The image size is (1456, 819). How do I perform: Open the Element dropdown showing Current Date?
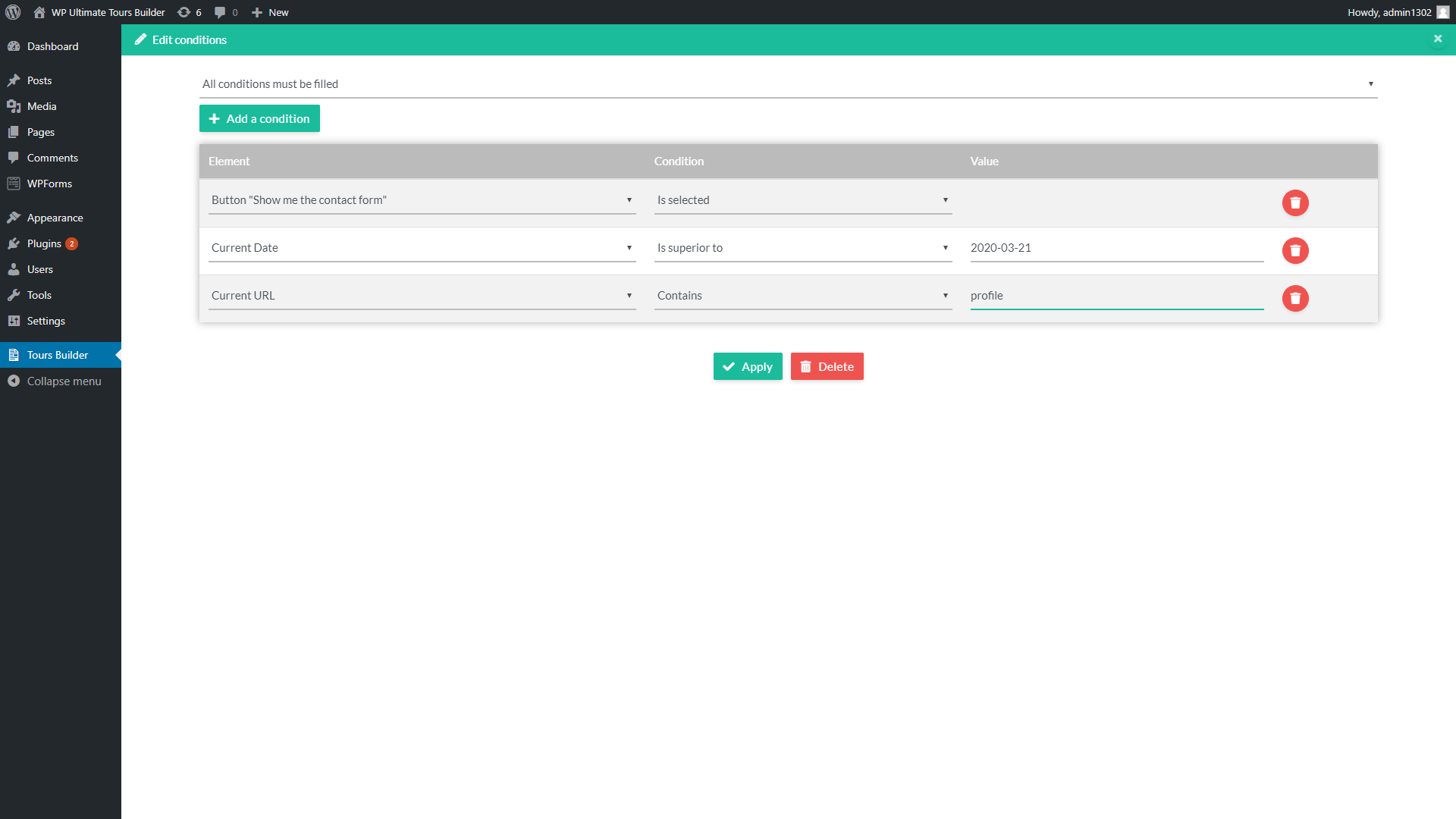point(422,248)
